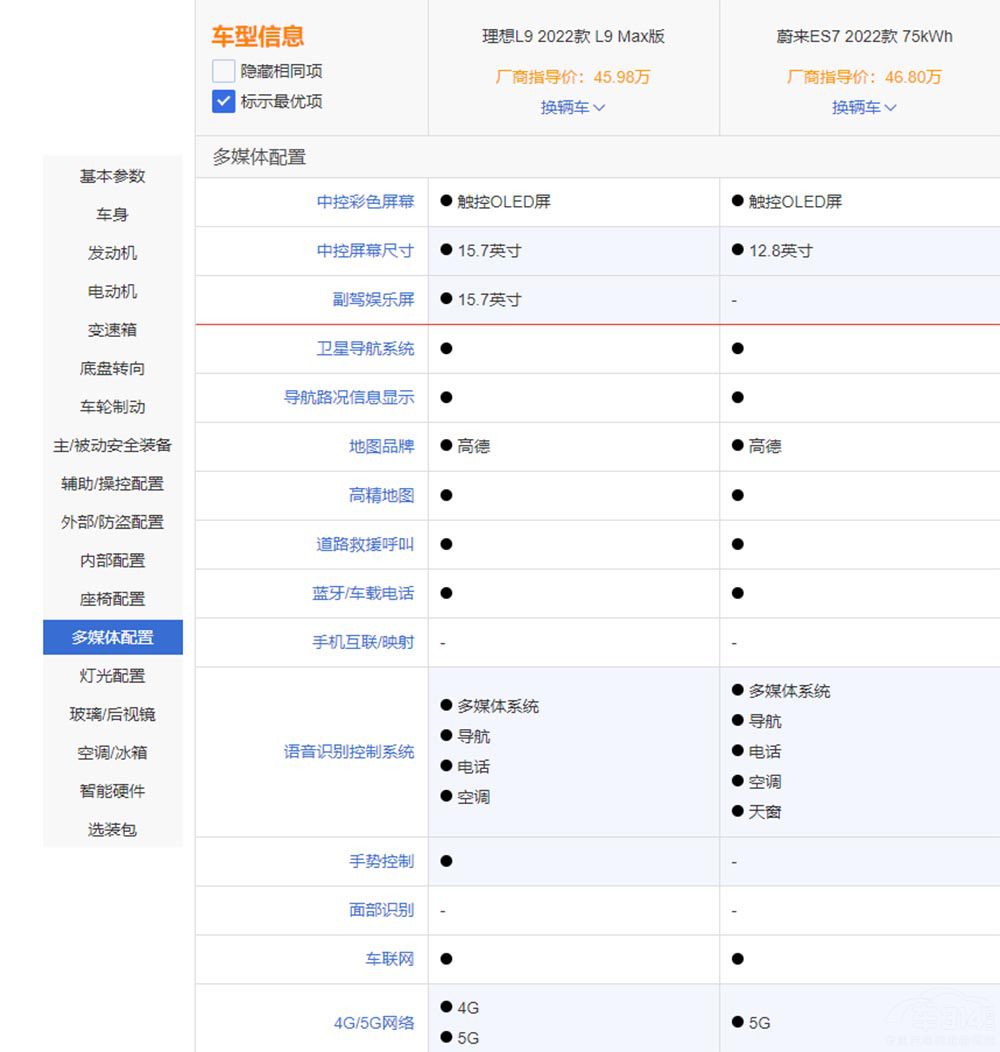The image size is (1000, 1052).
Task: Go to 发动机 section in sidebar
Action: (x=113, y=253)
